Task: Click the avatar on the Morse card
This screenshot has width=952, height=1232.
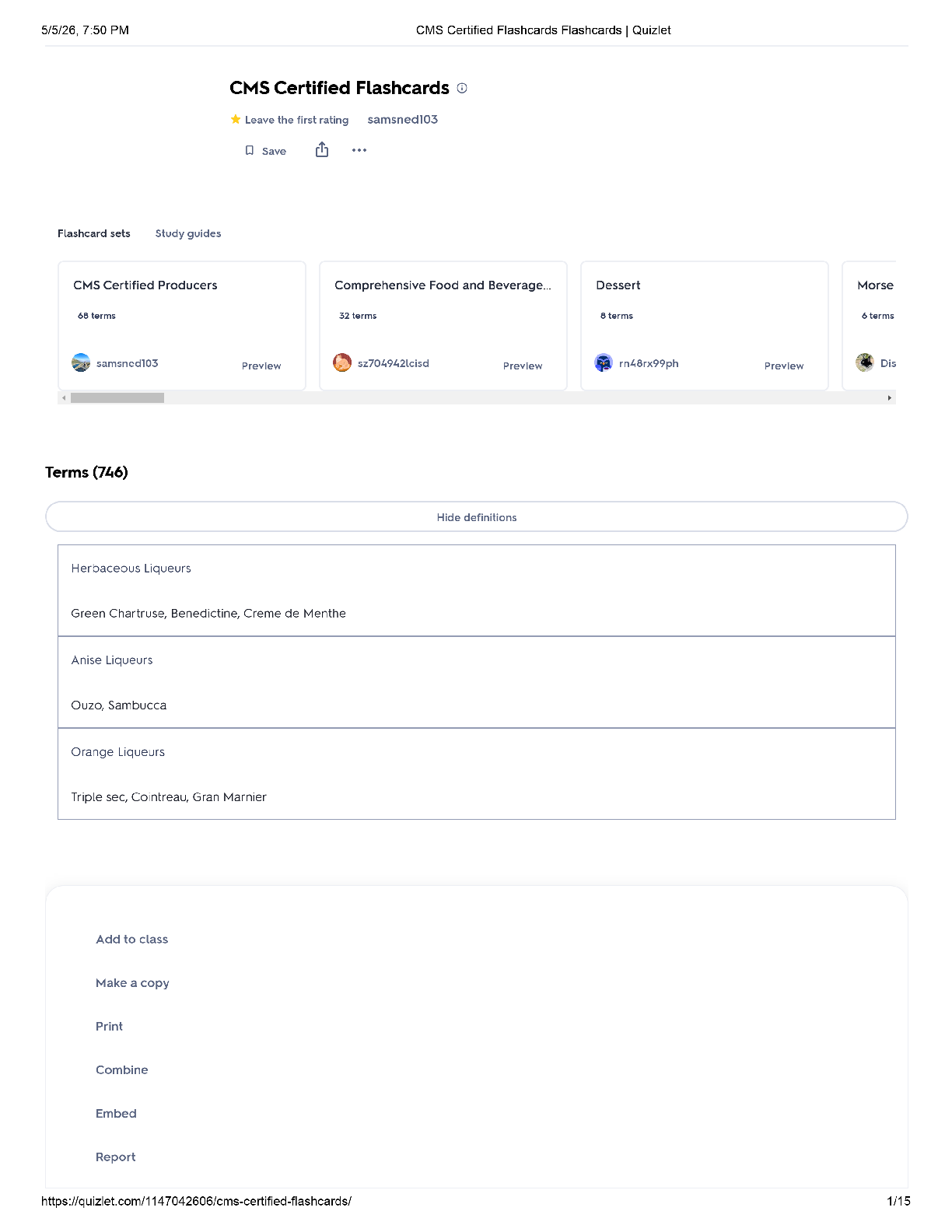Action: (865, 362)
